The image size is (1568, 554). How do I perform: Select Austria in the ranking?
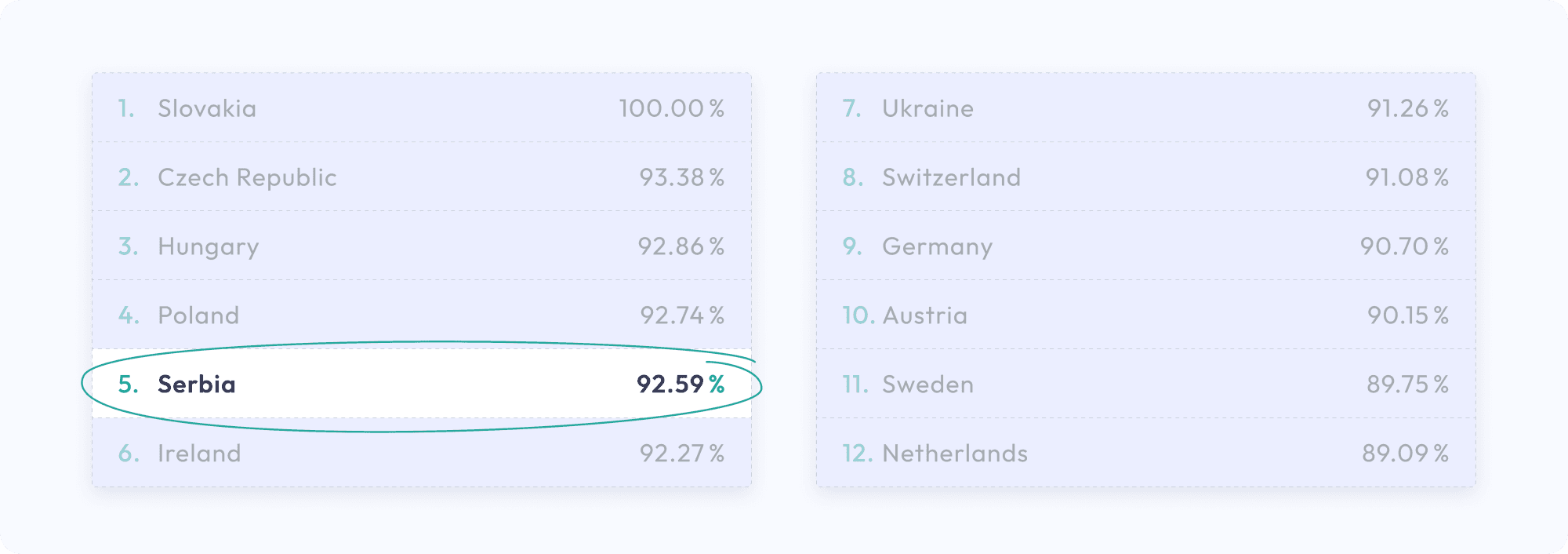[x=924, y=315]
